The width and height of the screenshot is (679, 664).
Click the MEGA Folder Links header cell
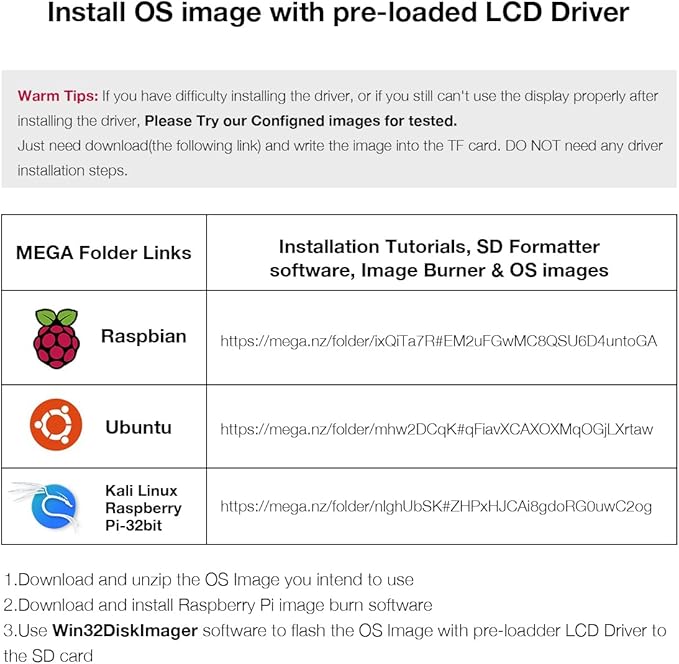coord(103,253)
